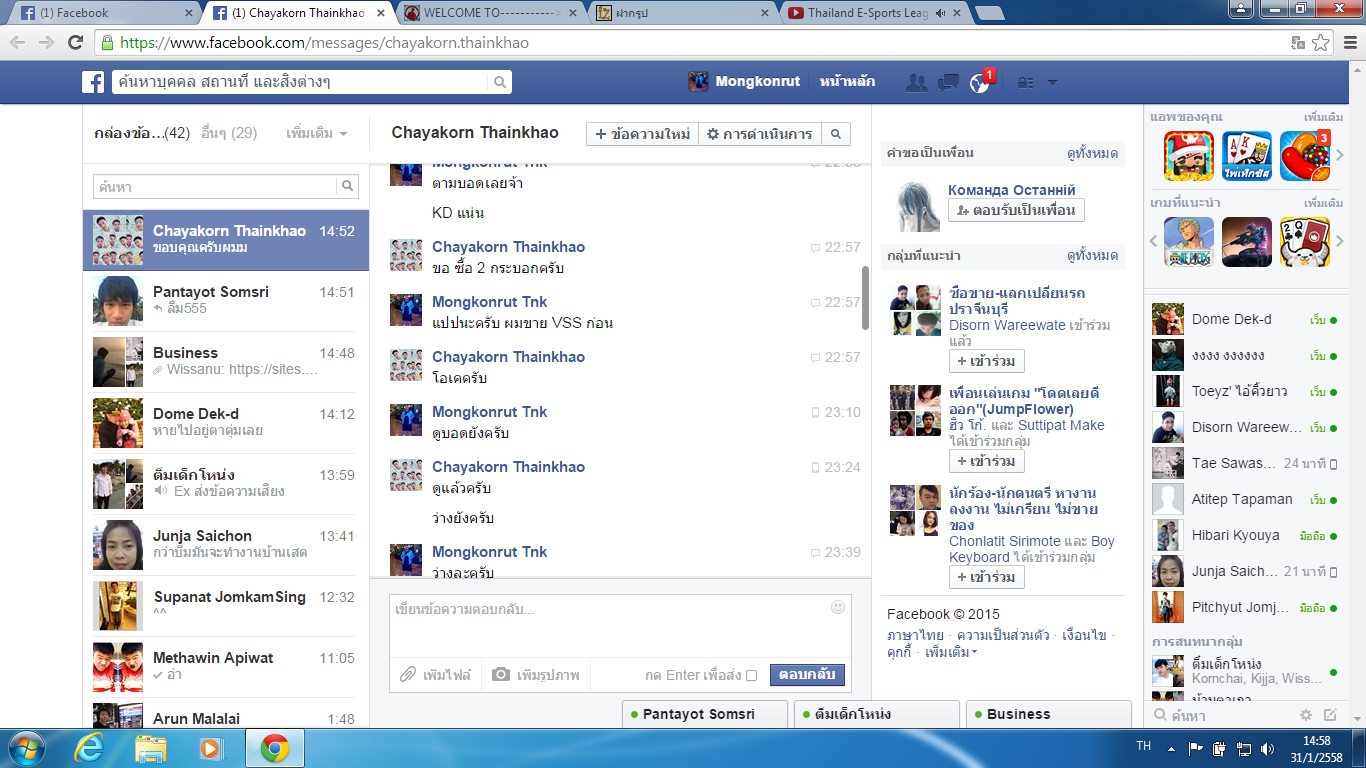
Task: Open volume control in system tray
Action: (x=1268, y=748)
